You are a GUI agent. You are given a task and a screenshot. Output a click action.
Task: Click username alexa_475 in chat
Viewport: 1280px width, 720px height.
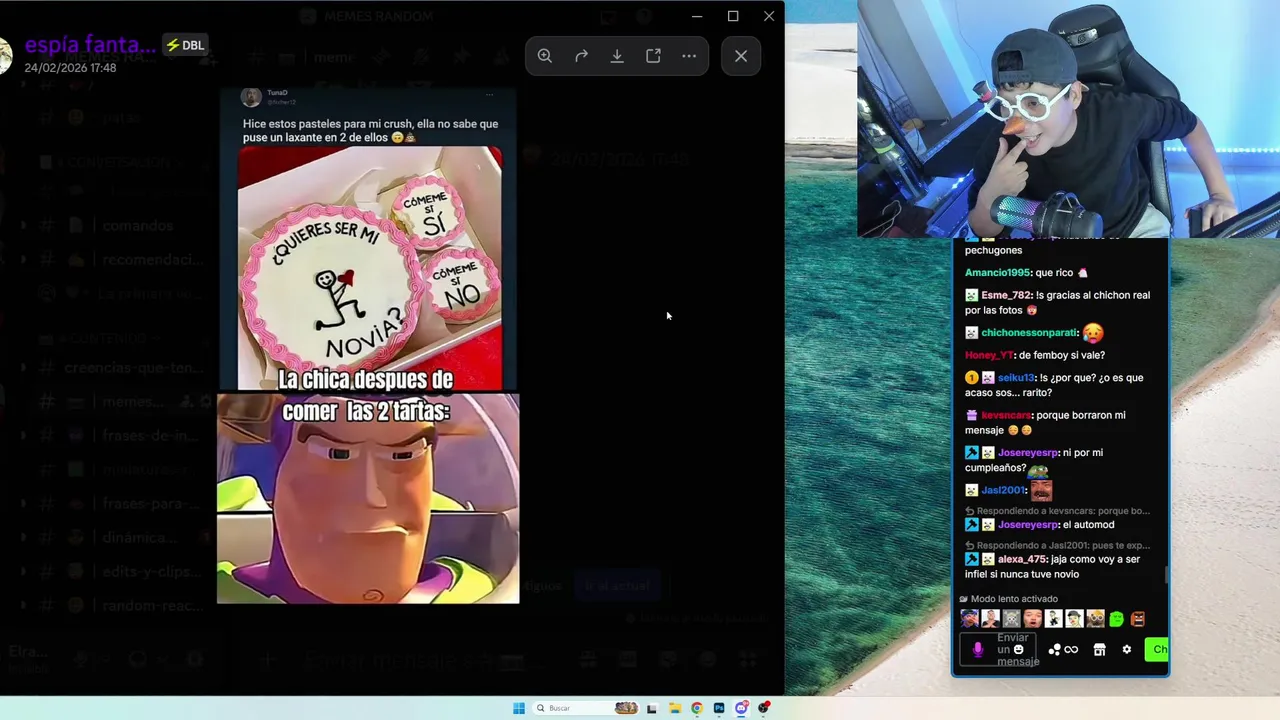pos(1023,560)
